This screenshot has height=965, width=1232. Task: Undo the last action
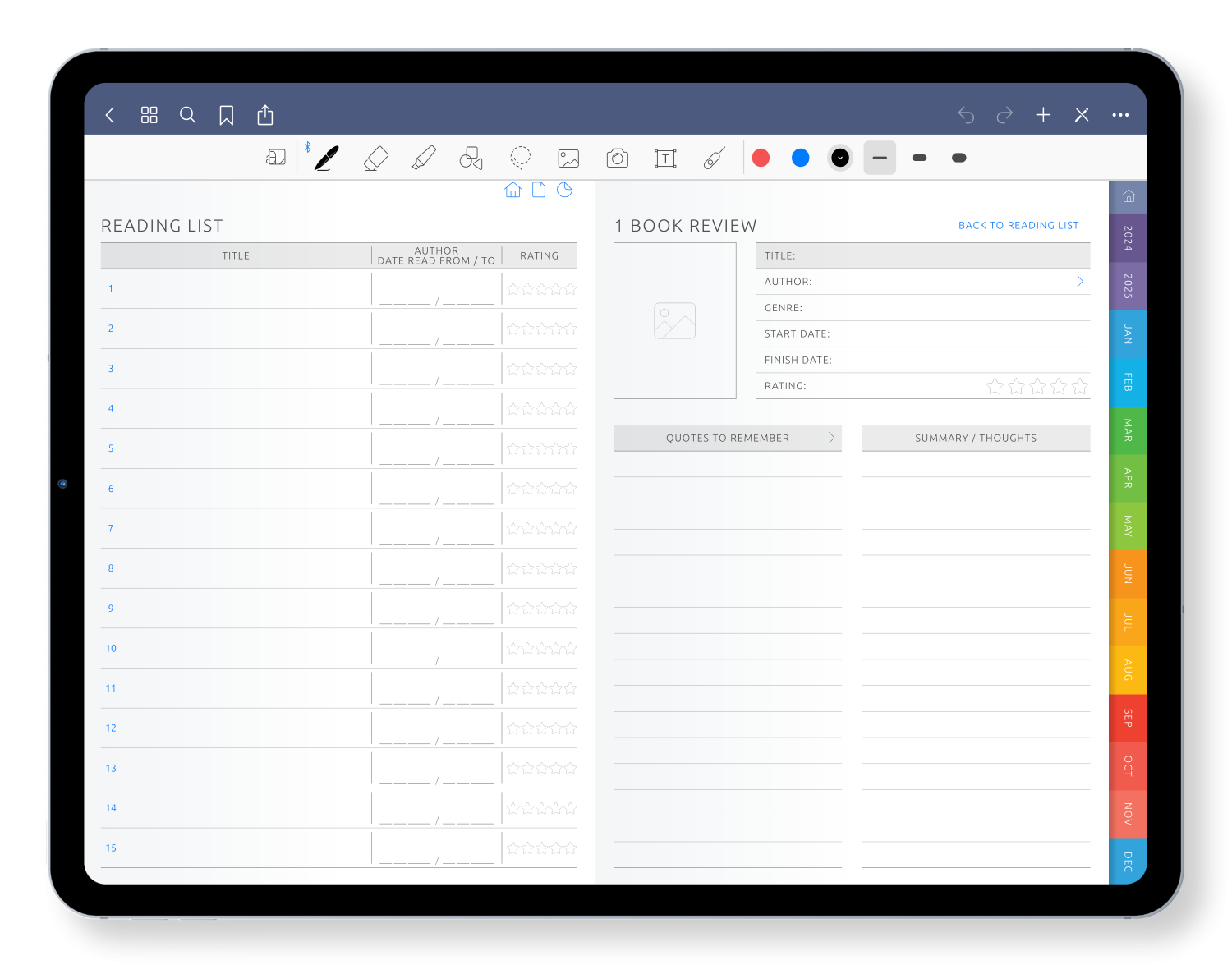coord(966,115)
